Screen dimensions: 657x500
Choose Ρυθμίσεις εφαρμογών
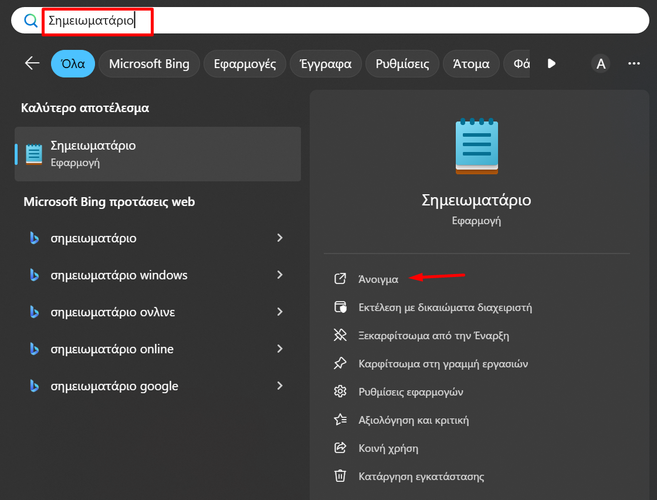(x=411, y=392)
